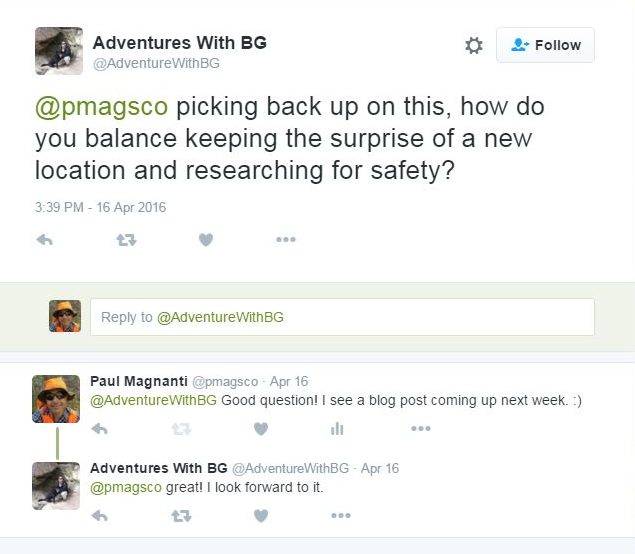Expand more options on Paul Magnanti's tweet
The image size is (635, 554).
[x=421, y=428]
